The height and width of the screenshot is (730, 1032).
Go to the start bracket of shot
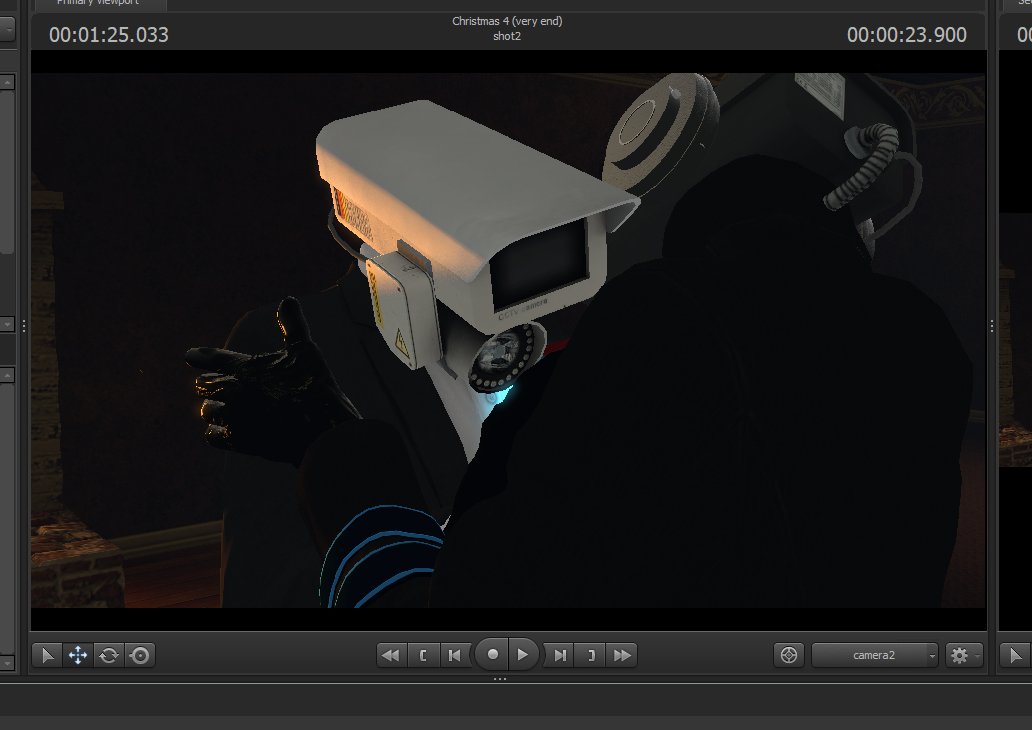423,655
